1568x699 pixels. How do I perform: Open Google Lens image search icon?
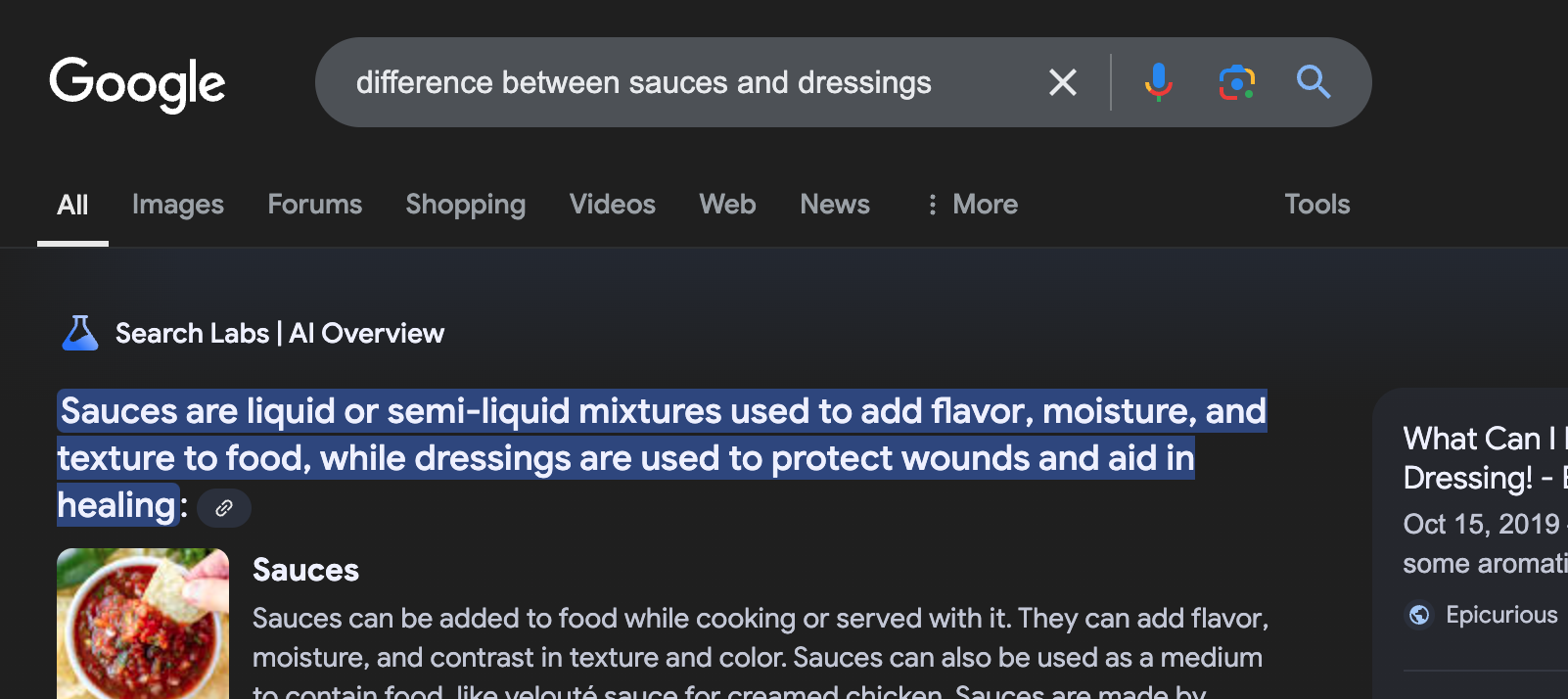1237,82
